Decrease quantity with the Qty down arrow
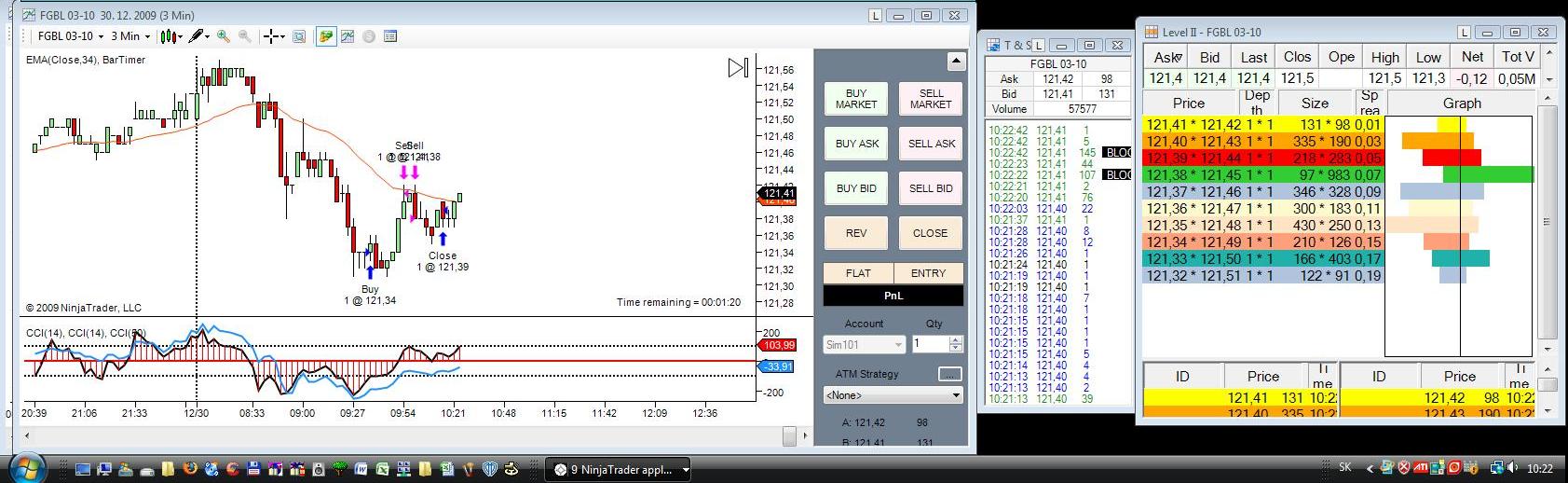1568x483 pixels. [x=956, y=349]
